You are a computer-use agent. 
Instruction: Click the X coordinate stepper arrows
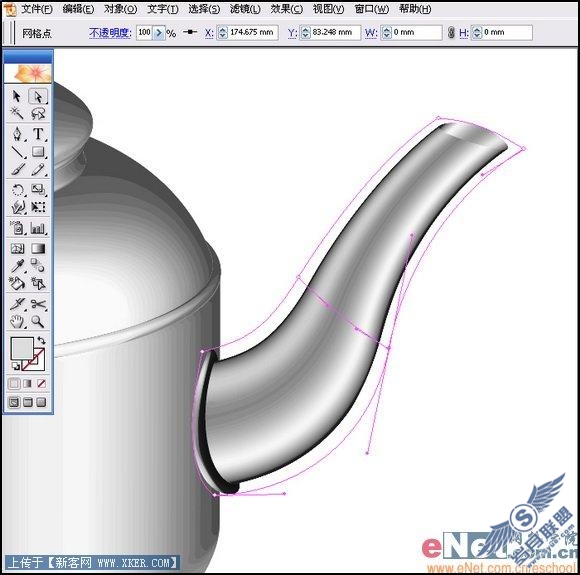click(x=222, y=33)
